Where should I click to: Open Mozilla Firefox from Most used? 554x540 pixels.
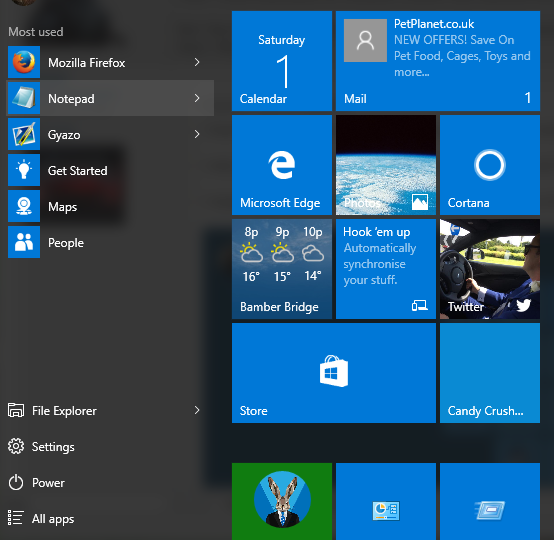click(110, 62)
